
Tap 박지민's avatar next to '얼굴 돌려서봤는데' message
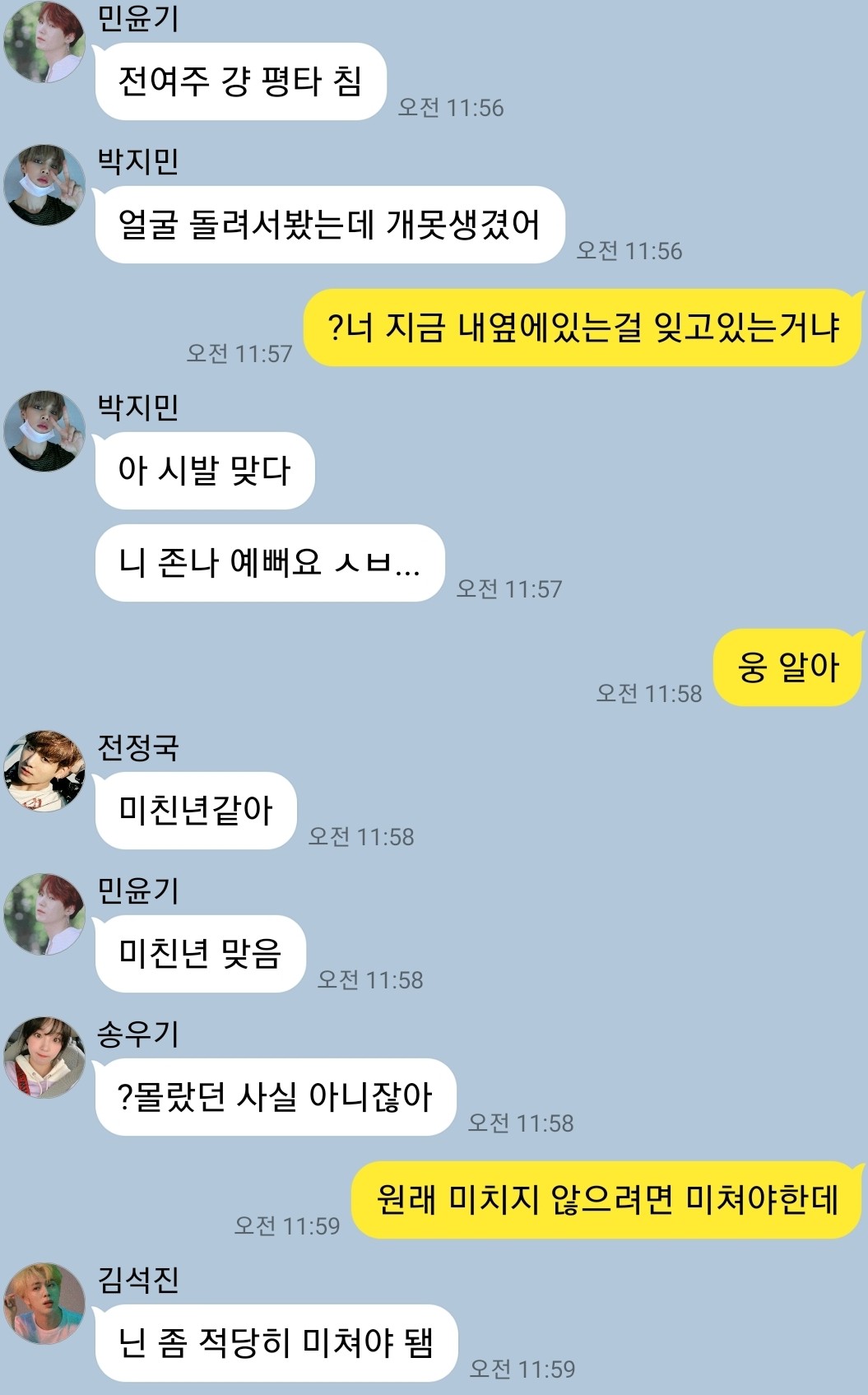[44, 185]
